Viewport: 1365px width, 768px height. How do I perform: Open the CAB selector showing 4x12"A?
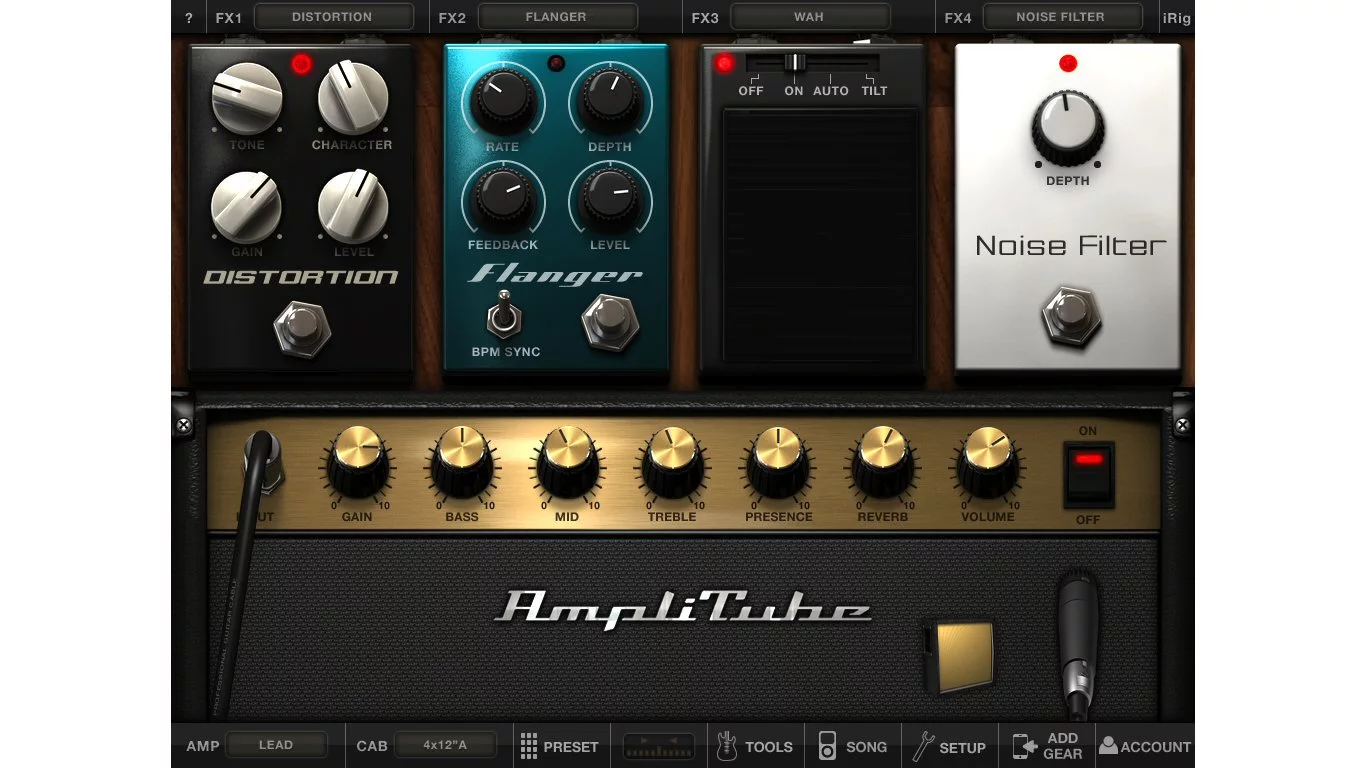coord(447,744)
